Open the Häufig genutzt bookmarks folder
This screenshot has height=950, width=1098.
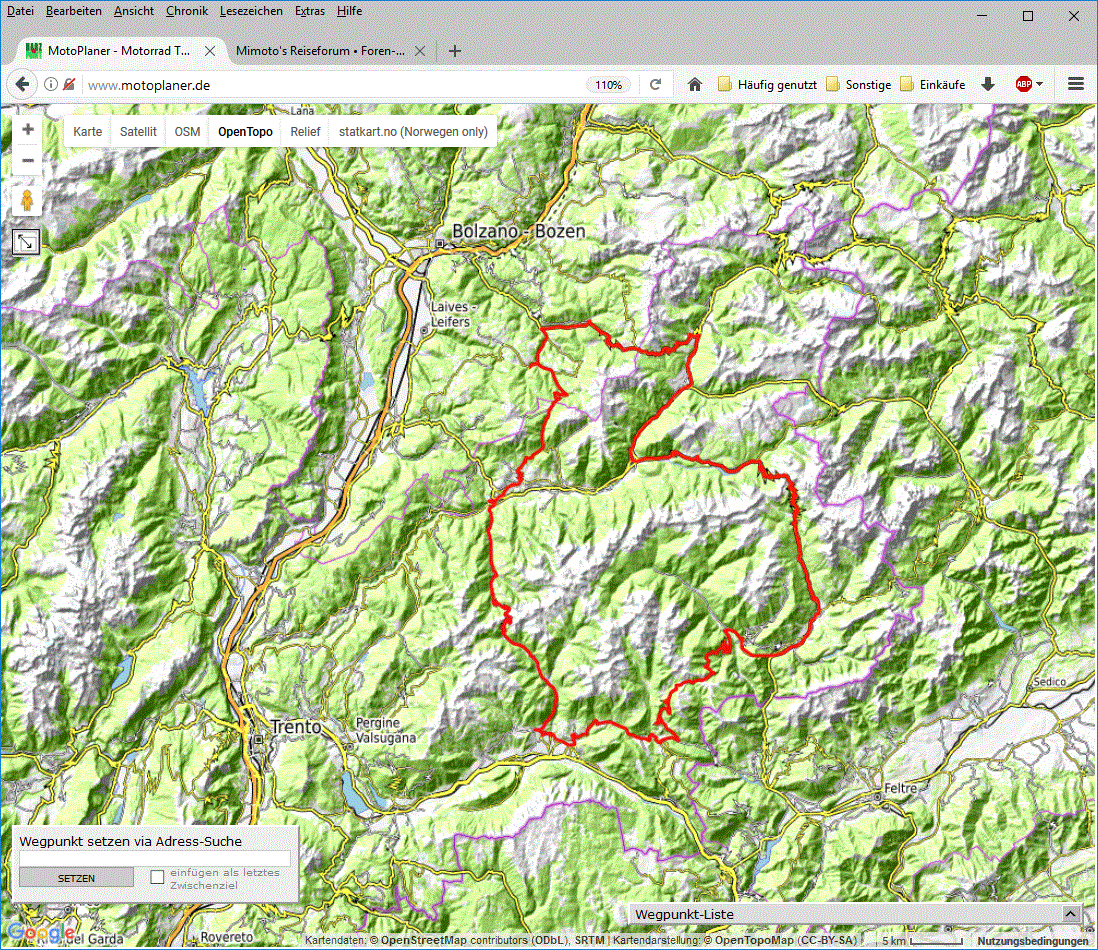pos(768,85)
